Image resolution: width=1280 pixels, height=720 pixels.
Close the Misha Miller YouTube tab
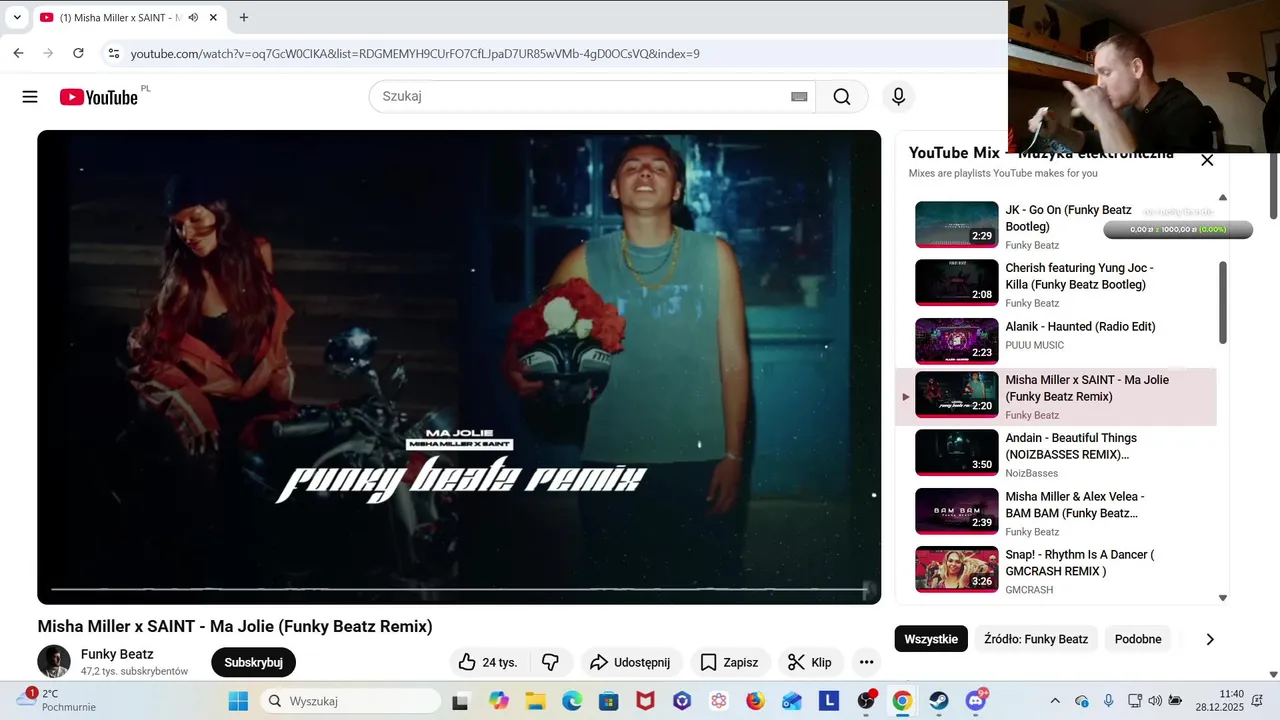tap(213, 17)
